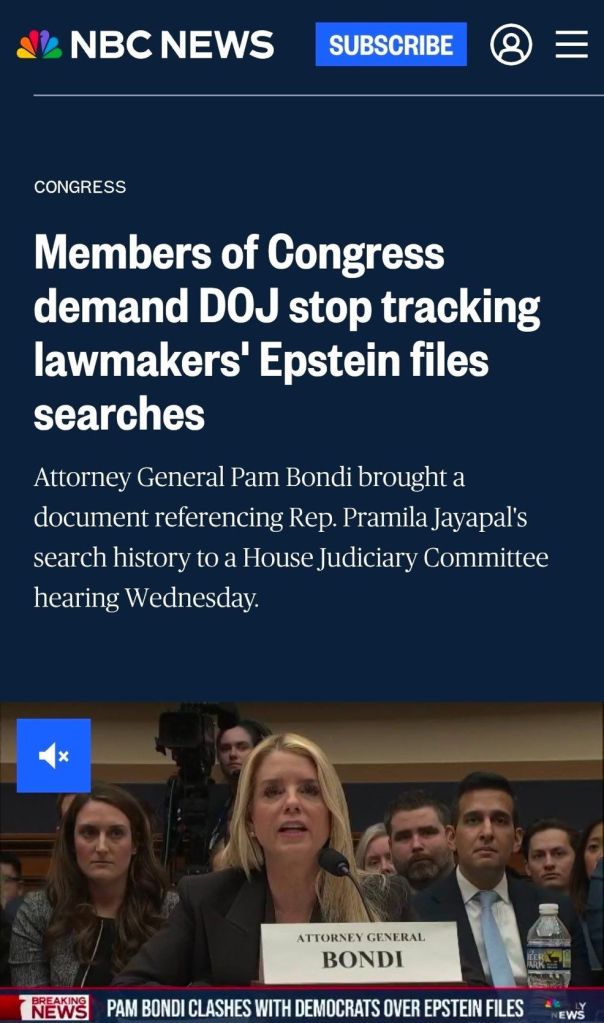Unmute the video using the speaker icon
Screen dimensions: 604x1023
(x=53, y=756)
